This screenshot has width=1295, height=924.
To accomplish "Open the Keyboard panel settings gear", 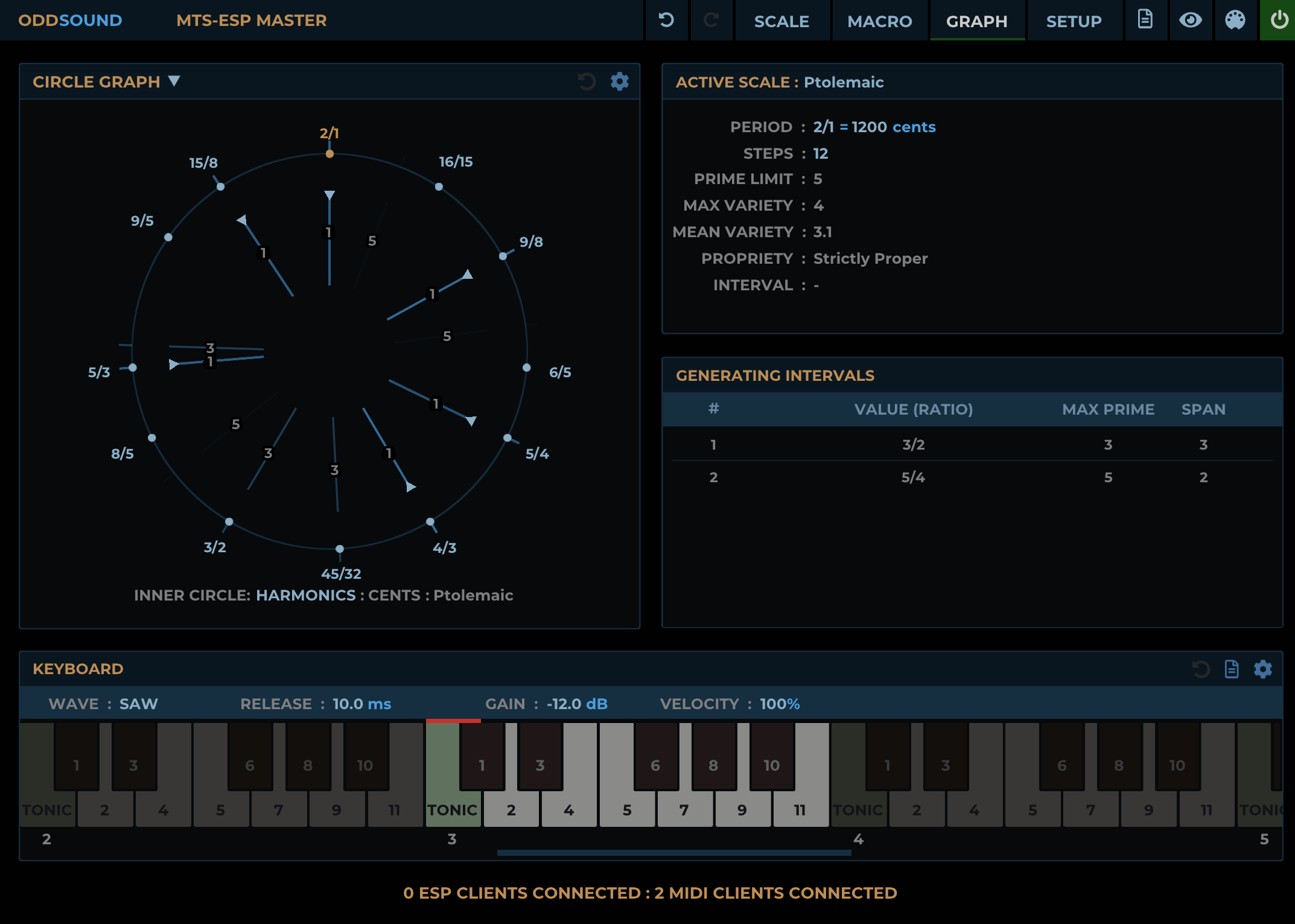I will click(1263, 669).
